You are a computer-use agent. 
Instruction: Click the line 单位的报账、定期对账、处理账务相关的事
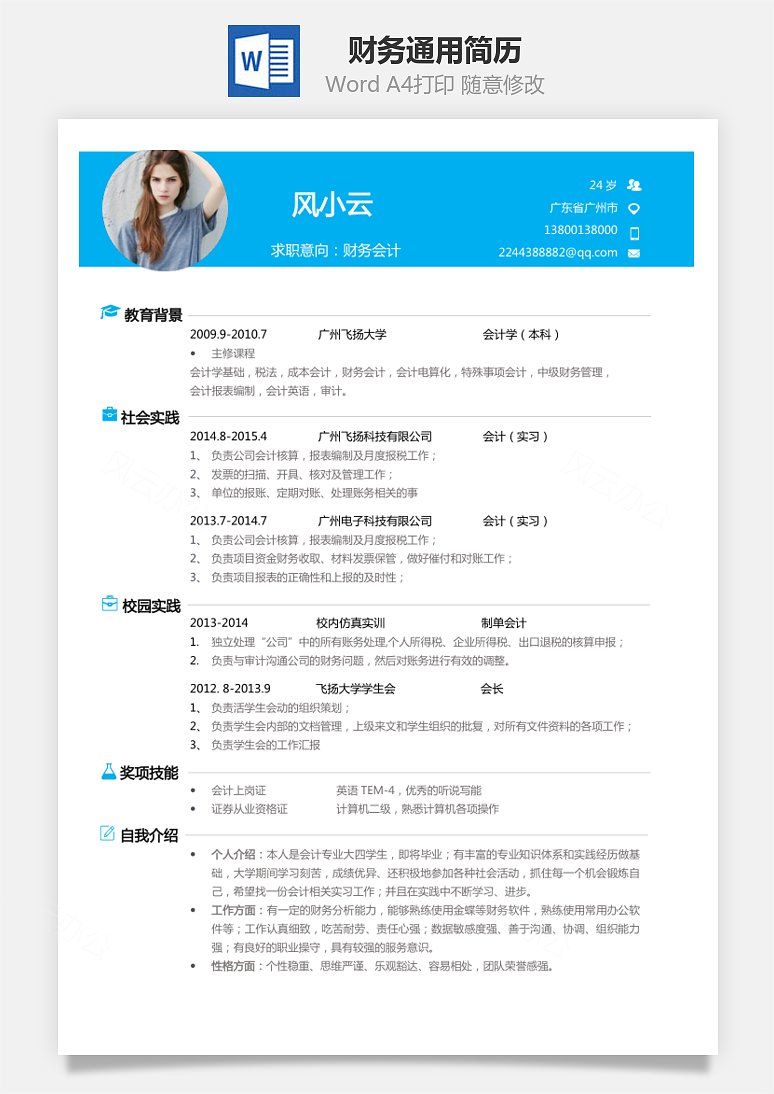click(315, 493)
